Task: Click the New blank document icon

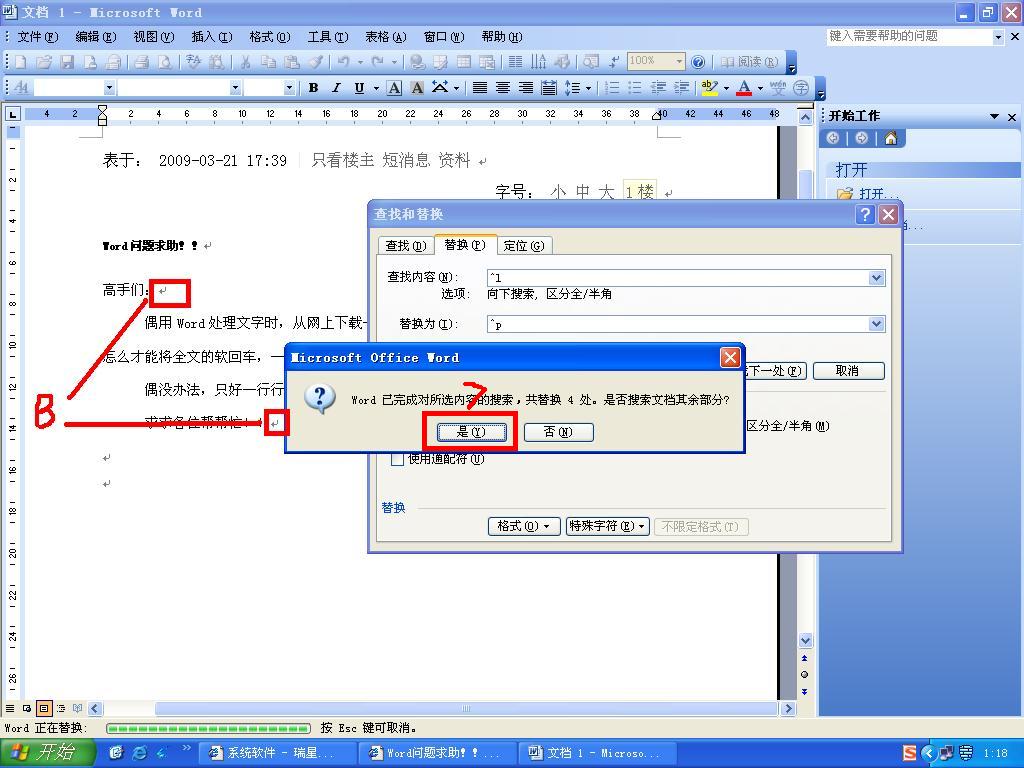Action: click(x=21, y=62)
